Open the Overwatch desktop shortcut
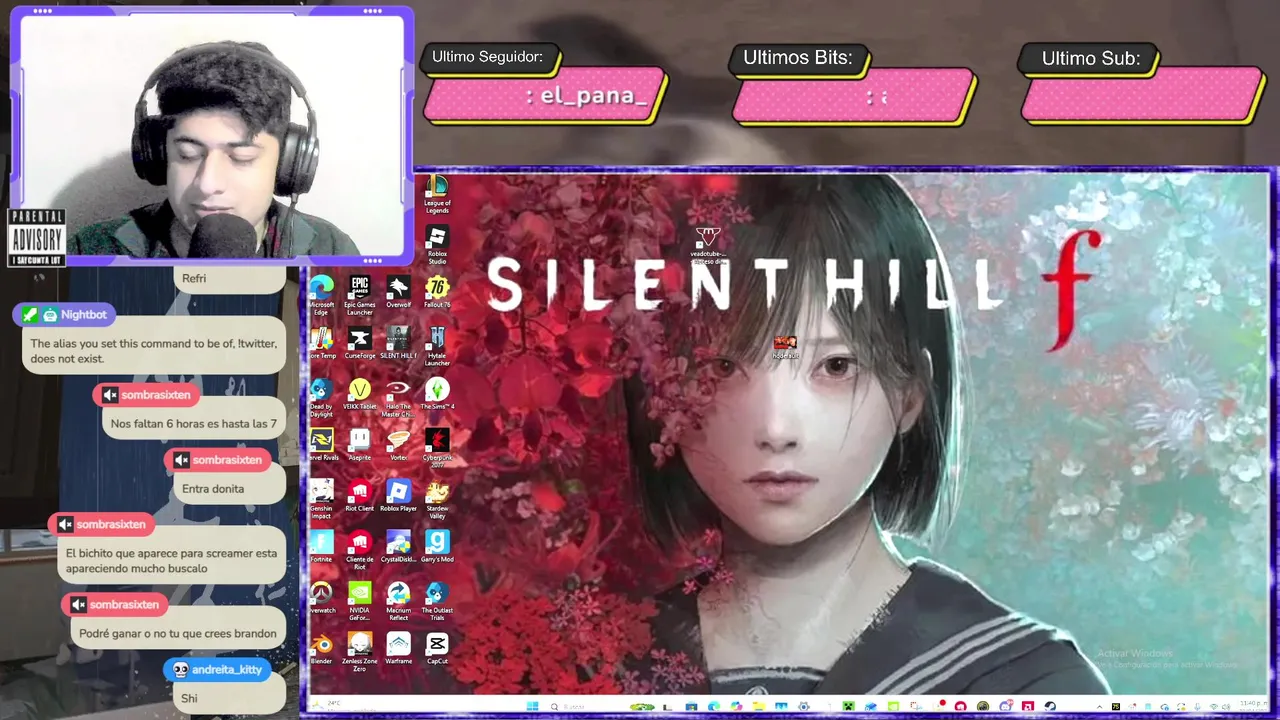 coord(321,598)
